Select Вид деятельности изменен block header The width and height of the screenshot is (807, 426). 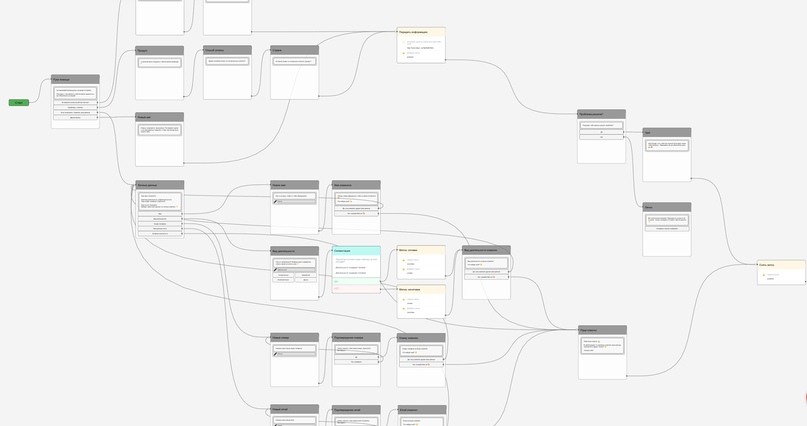pos(486,250)
